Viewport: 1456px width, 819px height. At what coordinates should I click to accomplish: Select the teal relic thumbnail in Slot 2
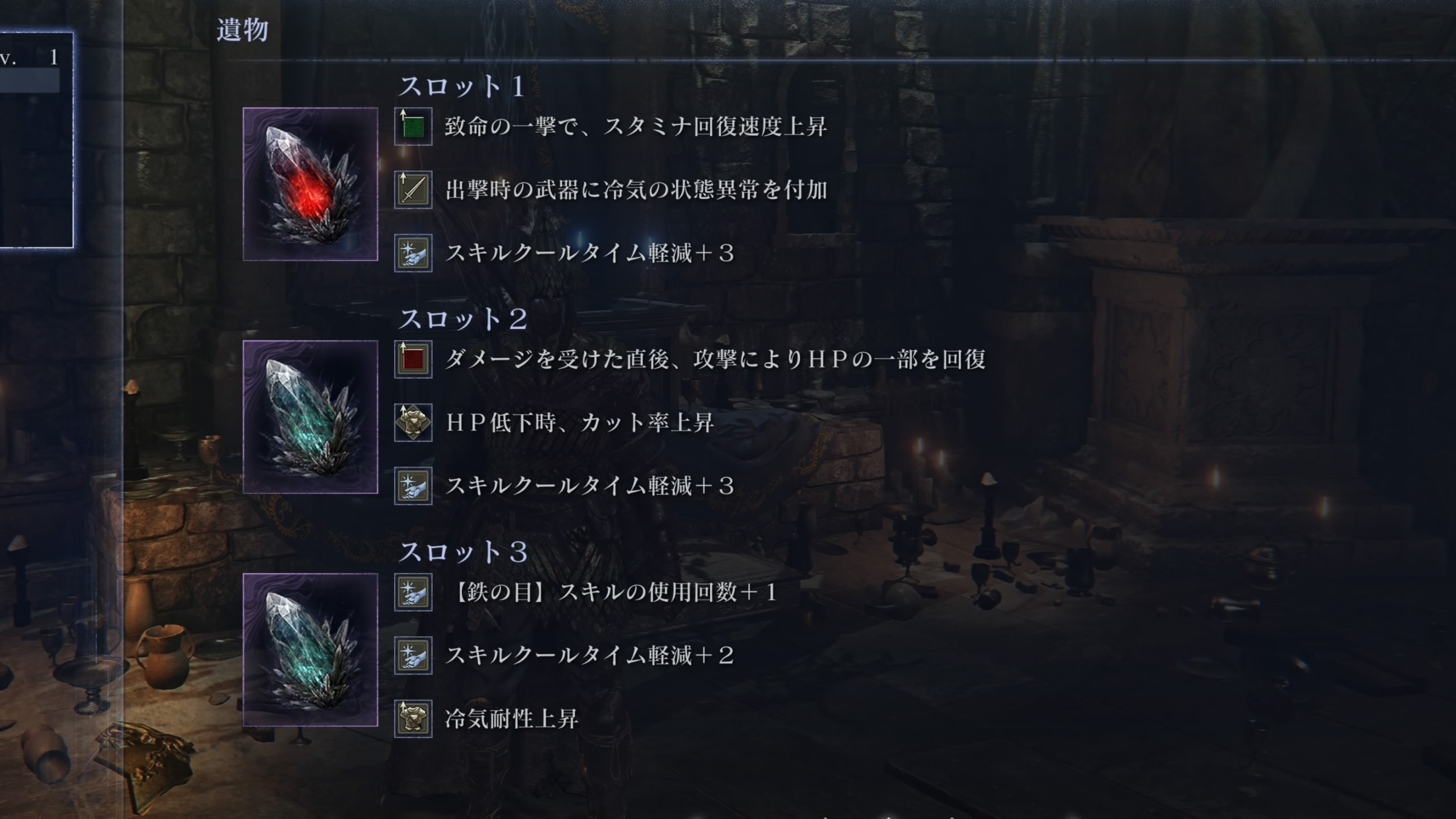tap(310, 417)
